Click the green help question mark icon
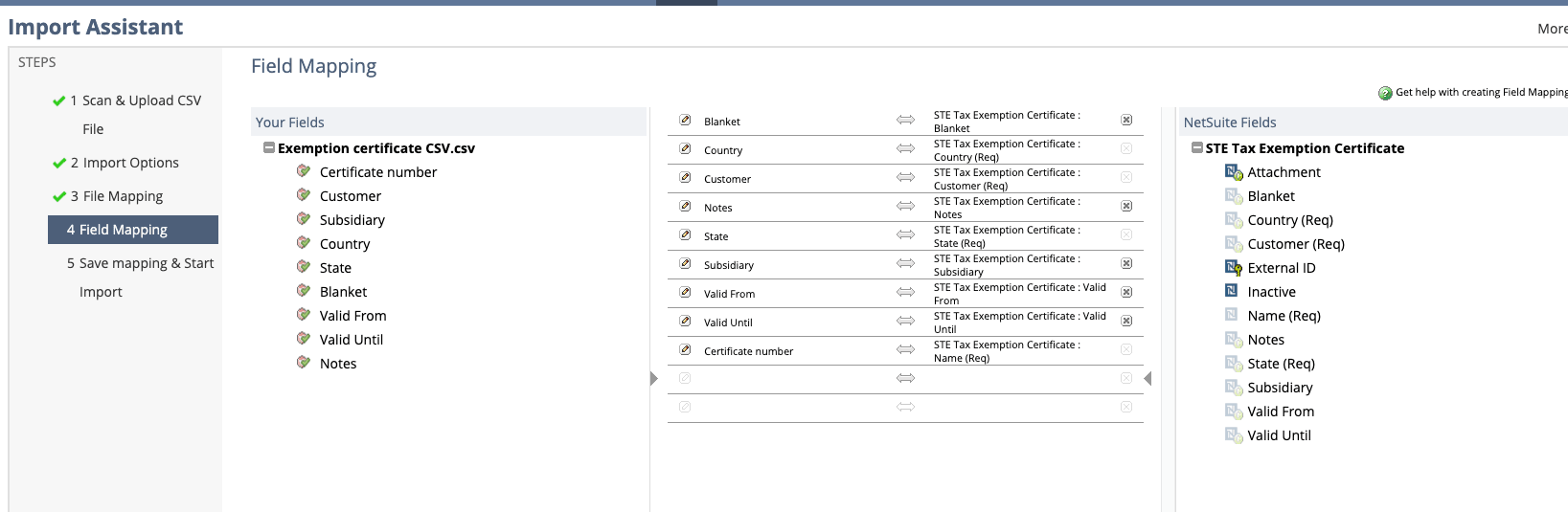Image resolution: width=1568 pixels, height=512 pixels. point(1385,93)
